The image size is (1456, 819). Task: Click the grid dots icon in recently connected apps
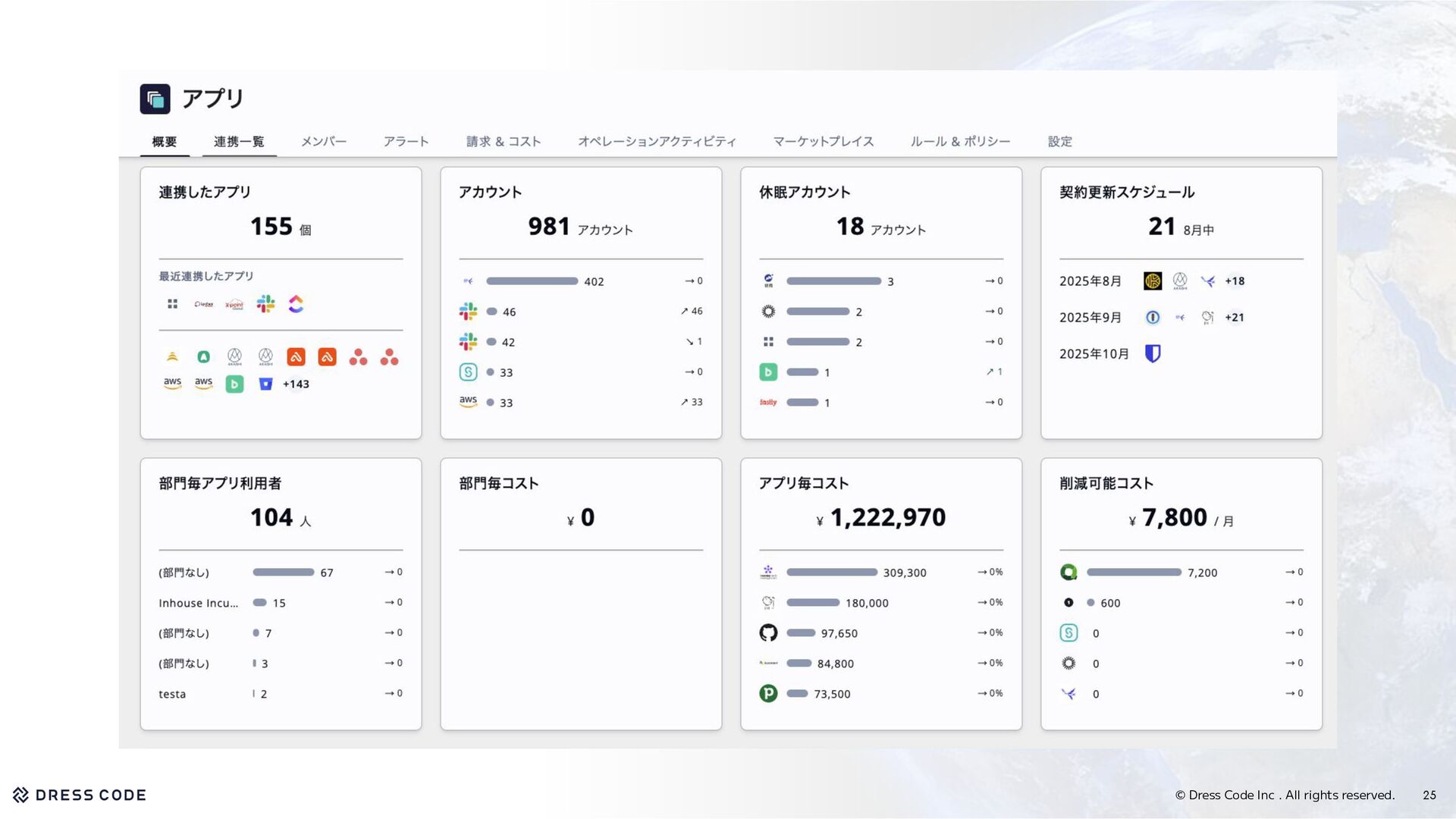173,304
